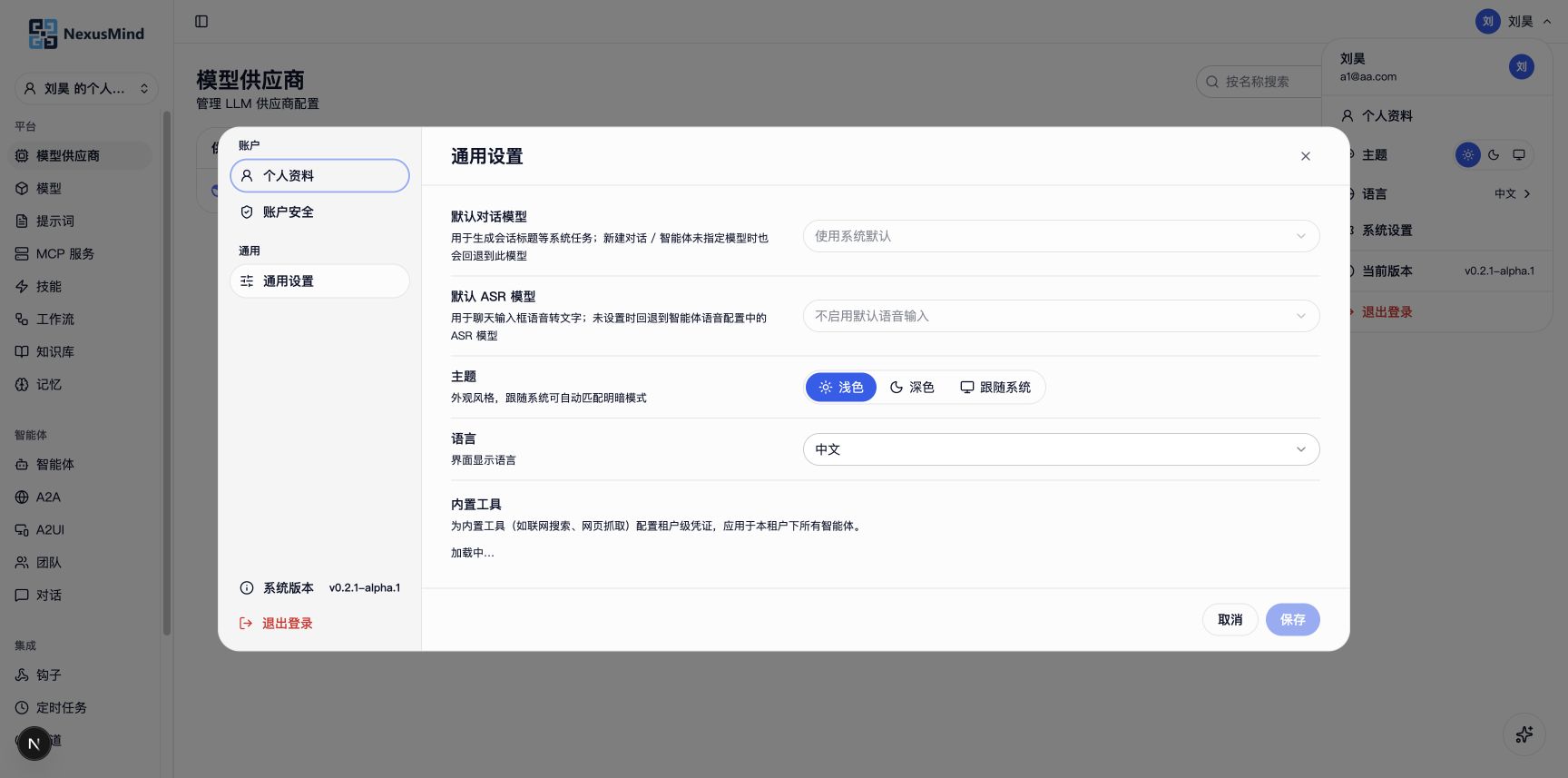Click the sidebar vertical scrollbar

click(166, 372)
